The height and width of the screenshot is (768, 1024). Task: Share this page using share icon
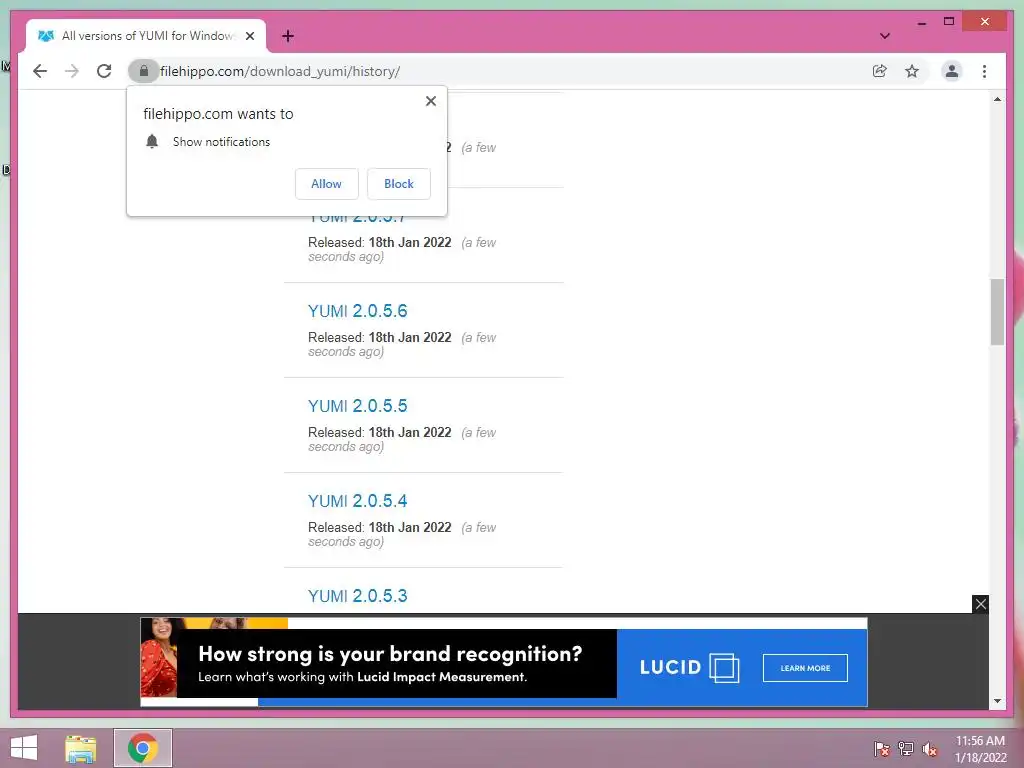tap(880, 71)
